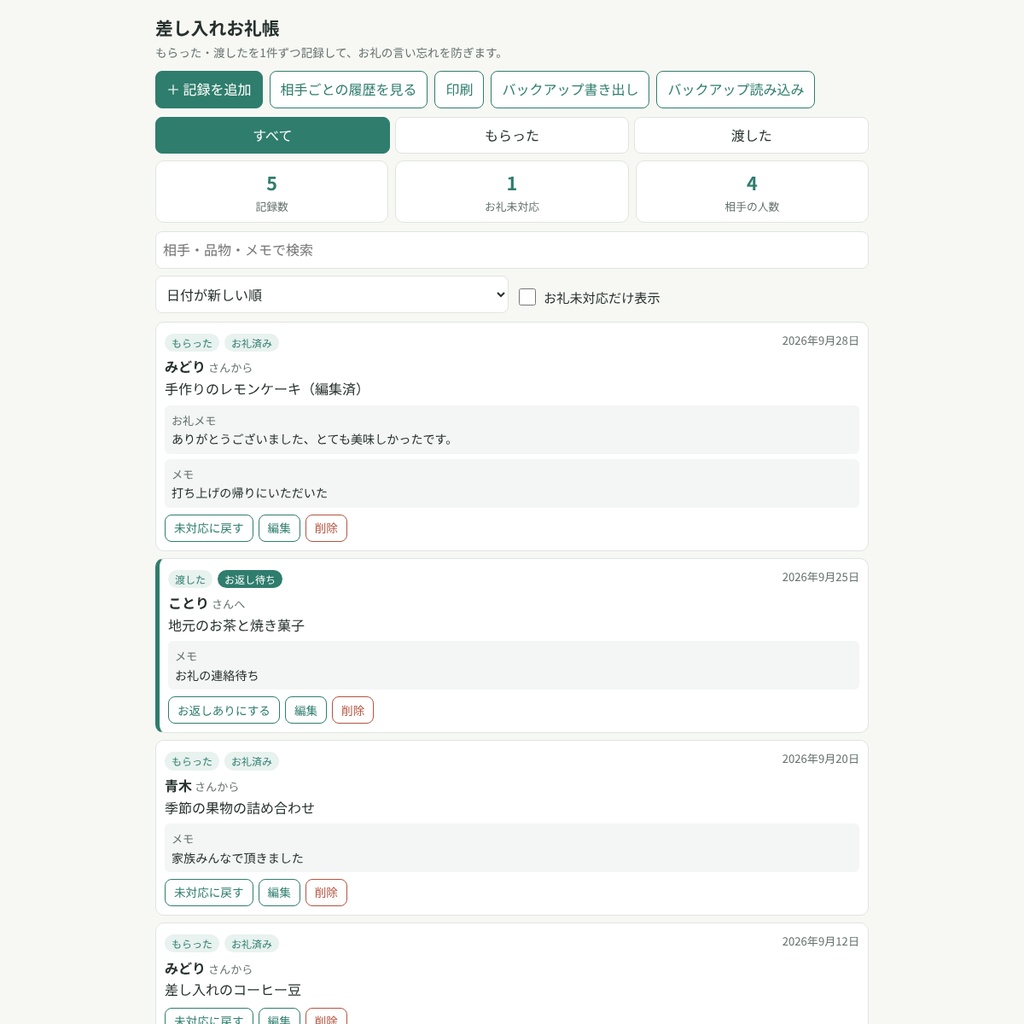Click the text 差し入れのコーヒー豆
This screenshot has height=1024, width=1024.
pyautogui.click(x=233, y=990)
